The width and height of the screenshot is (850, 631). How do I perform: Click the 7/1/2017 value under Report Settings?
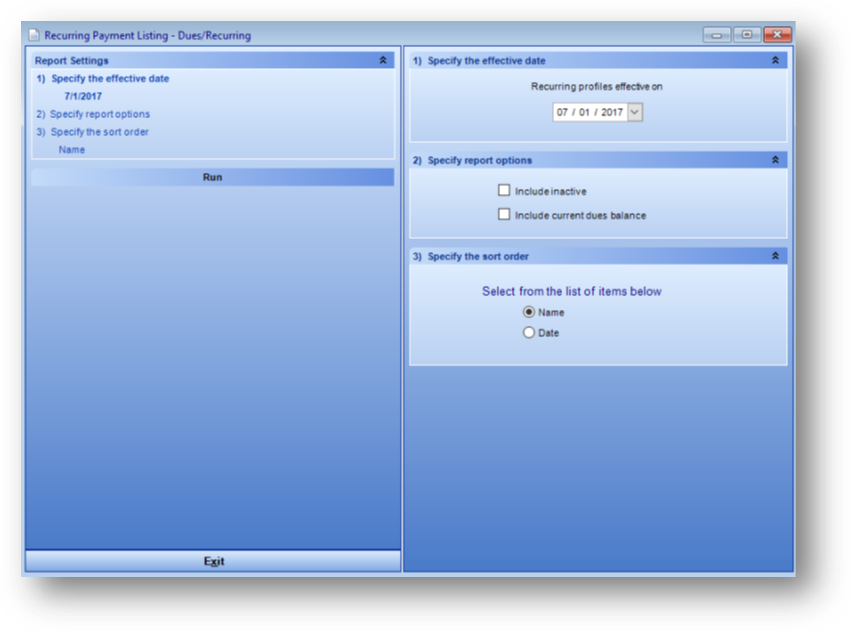(83, 96)
